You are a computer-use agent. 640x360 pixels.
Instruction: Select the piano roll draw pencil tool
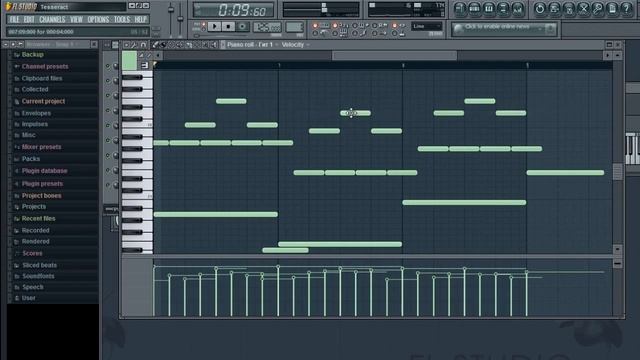155,45
